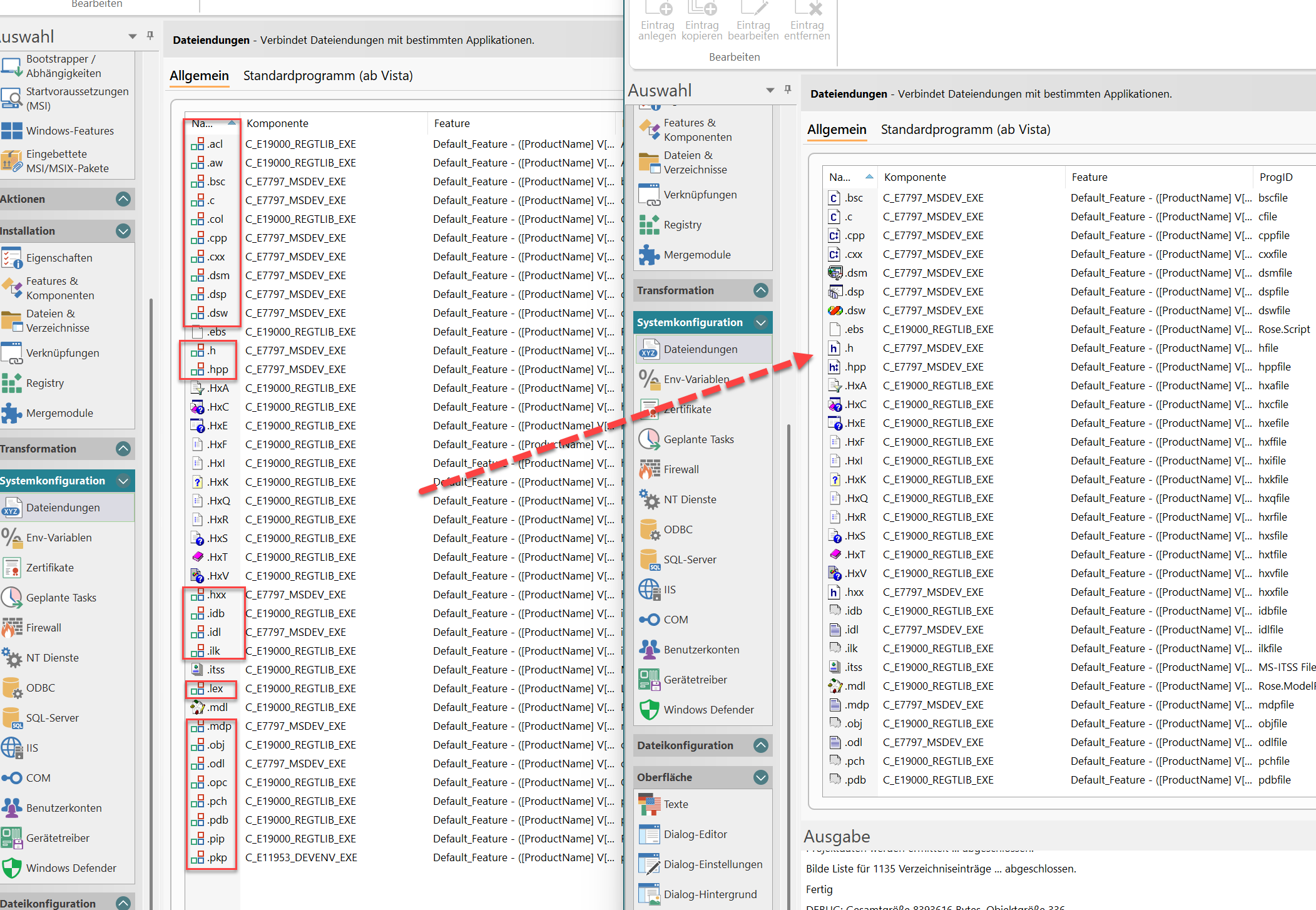Toggle Installation section chevron in left window

123,231
